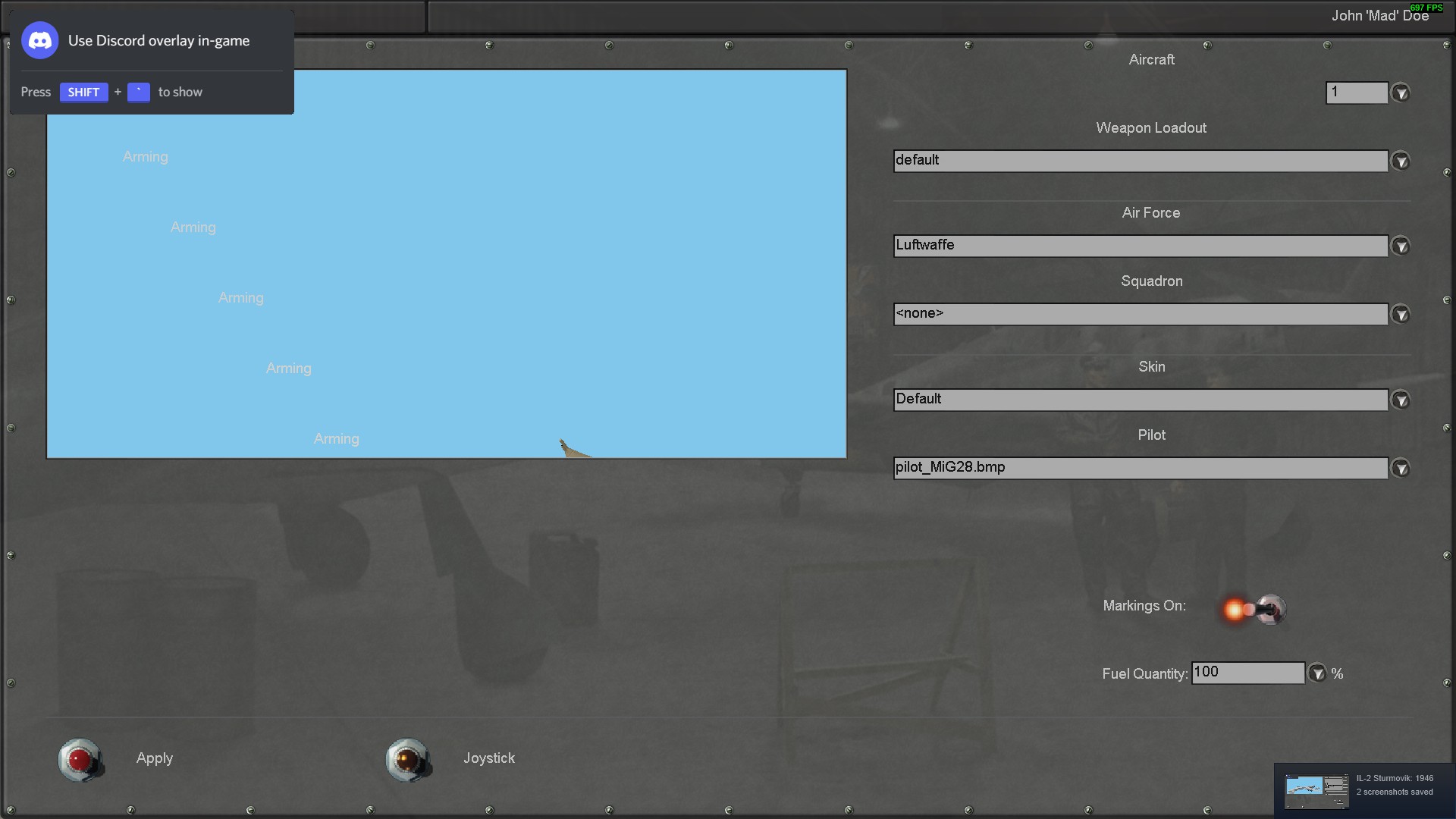Click the Discord logo icon

click(x=39, y=40)
